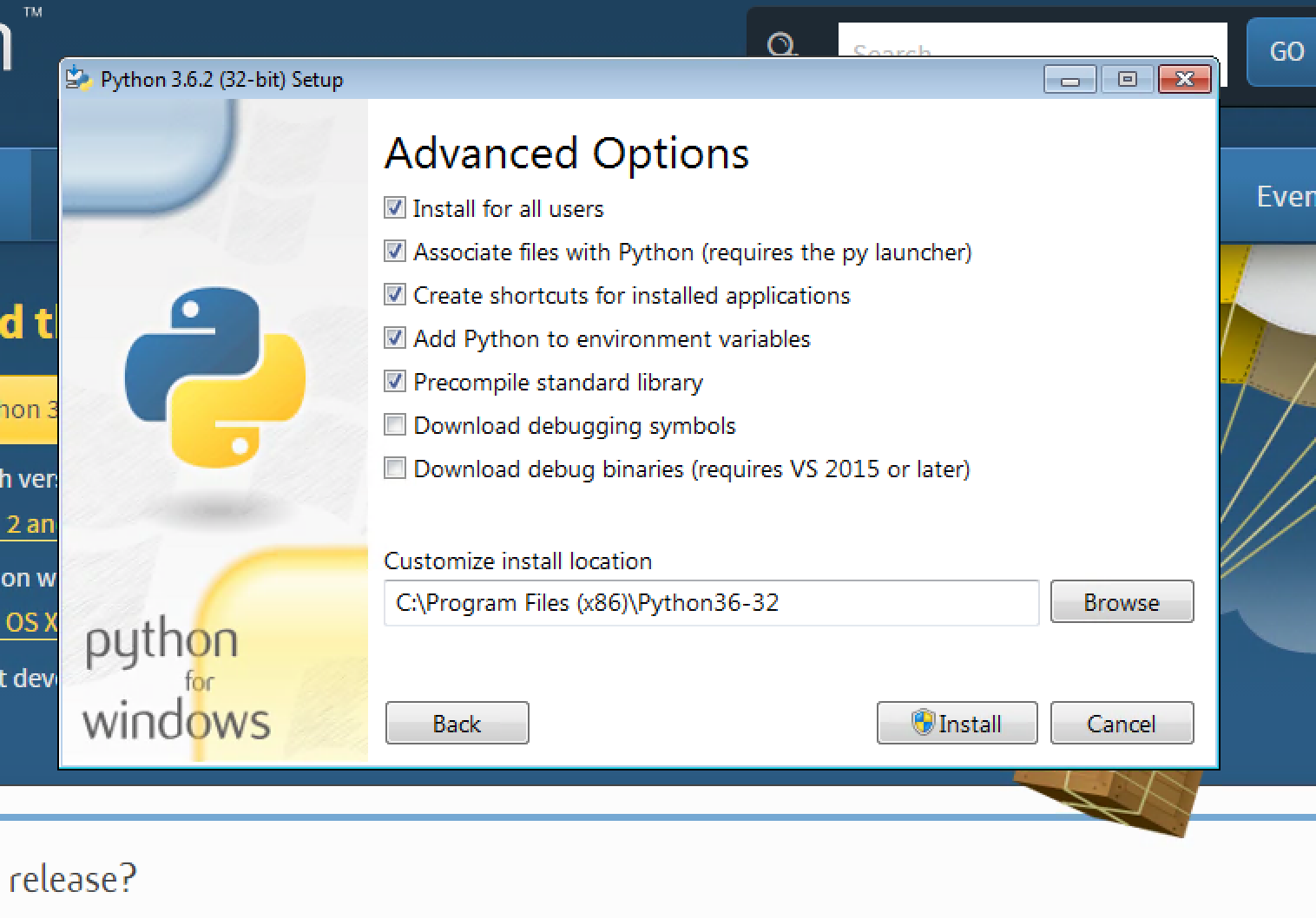1316x918 pixels.
Task: Minimize the Python Setup window
Action: coord(1070,80)
